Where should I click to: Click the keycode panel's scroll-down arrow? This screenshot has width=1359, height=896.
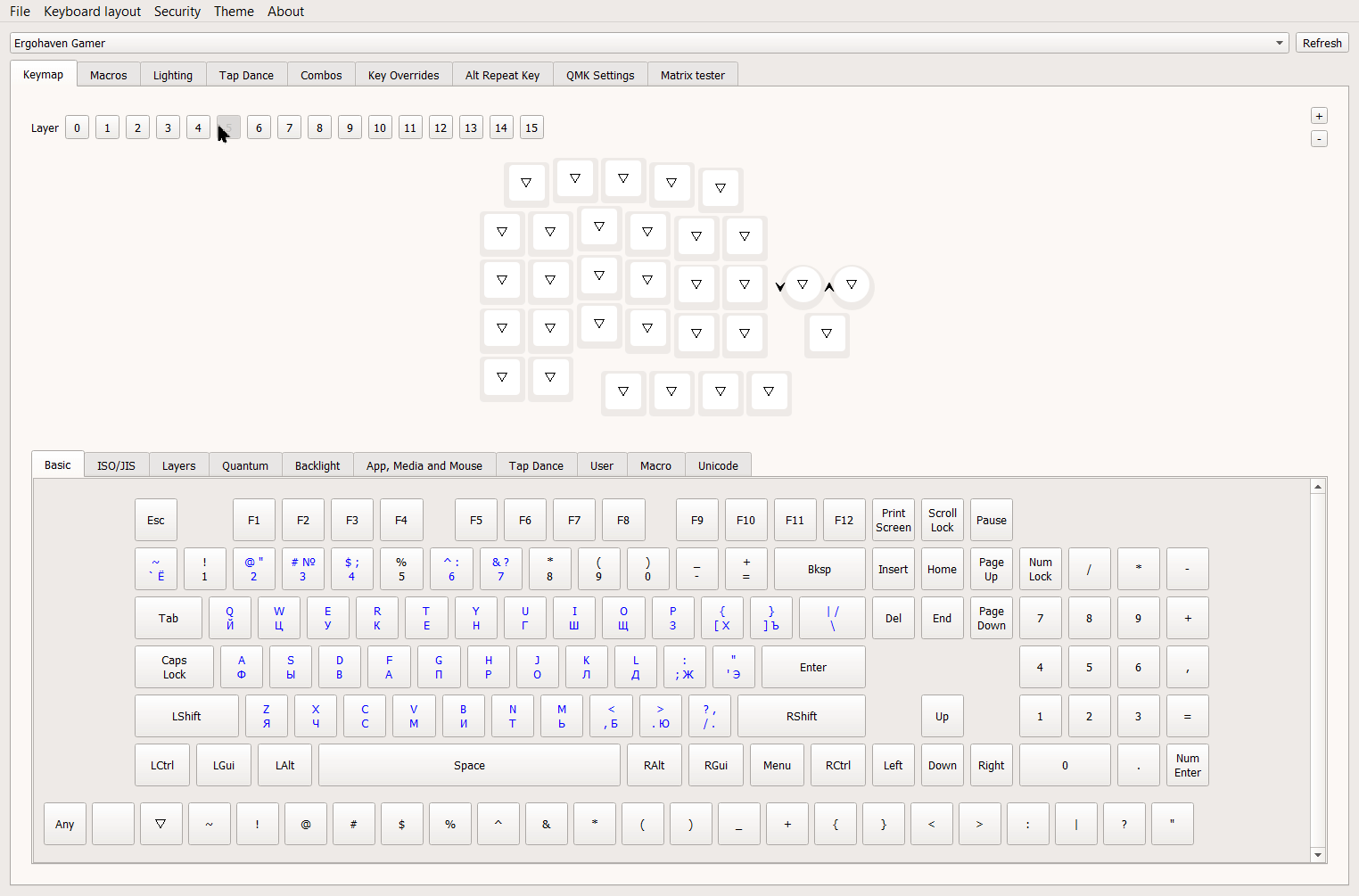[1318, 855]
